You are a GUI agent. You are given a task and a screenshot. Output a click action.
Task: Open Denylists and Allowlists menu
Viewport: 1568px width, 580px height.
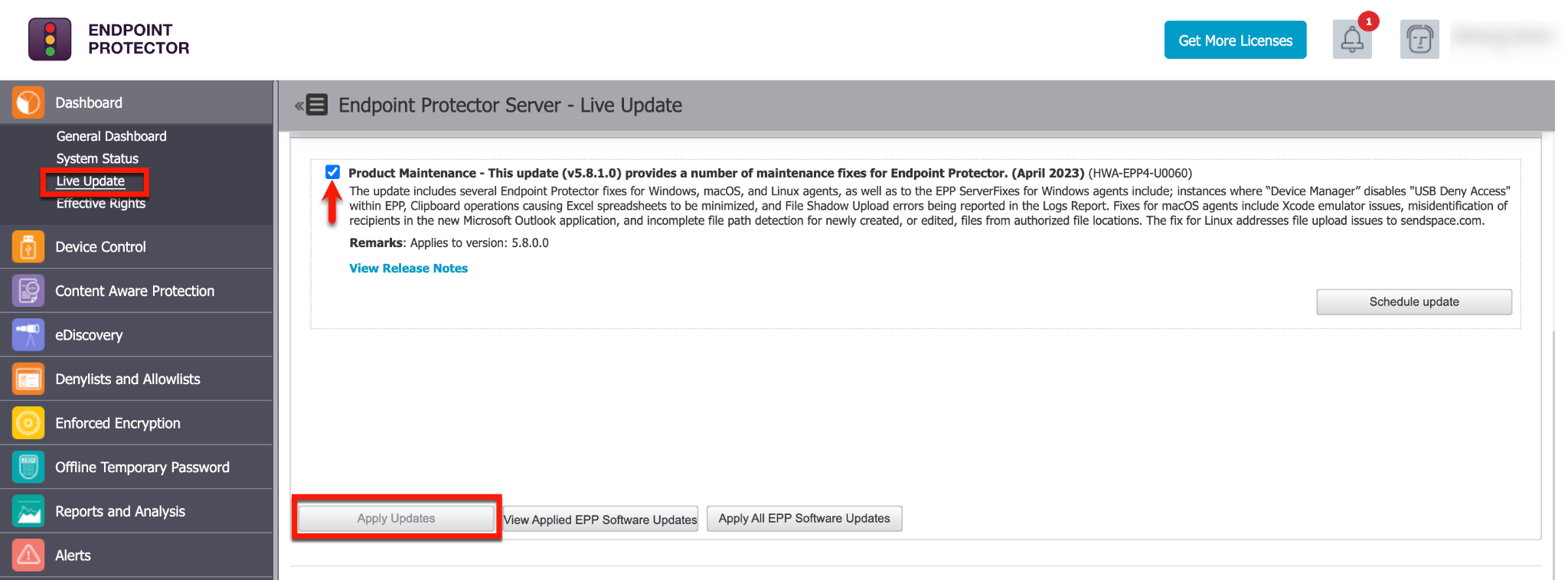[x=136, y=379]
